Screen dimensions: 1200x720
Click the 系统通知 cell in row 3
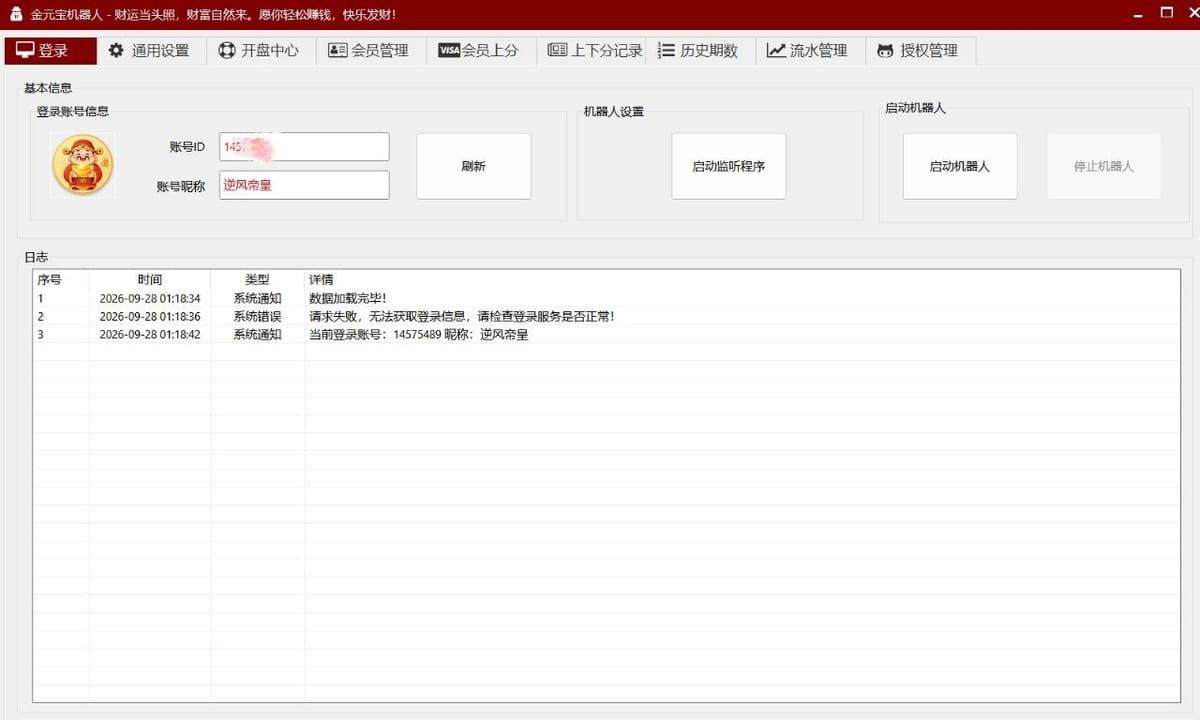pos(258,334)
